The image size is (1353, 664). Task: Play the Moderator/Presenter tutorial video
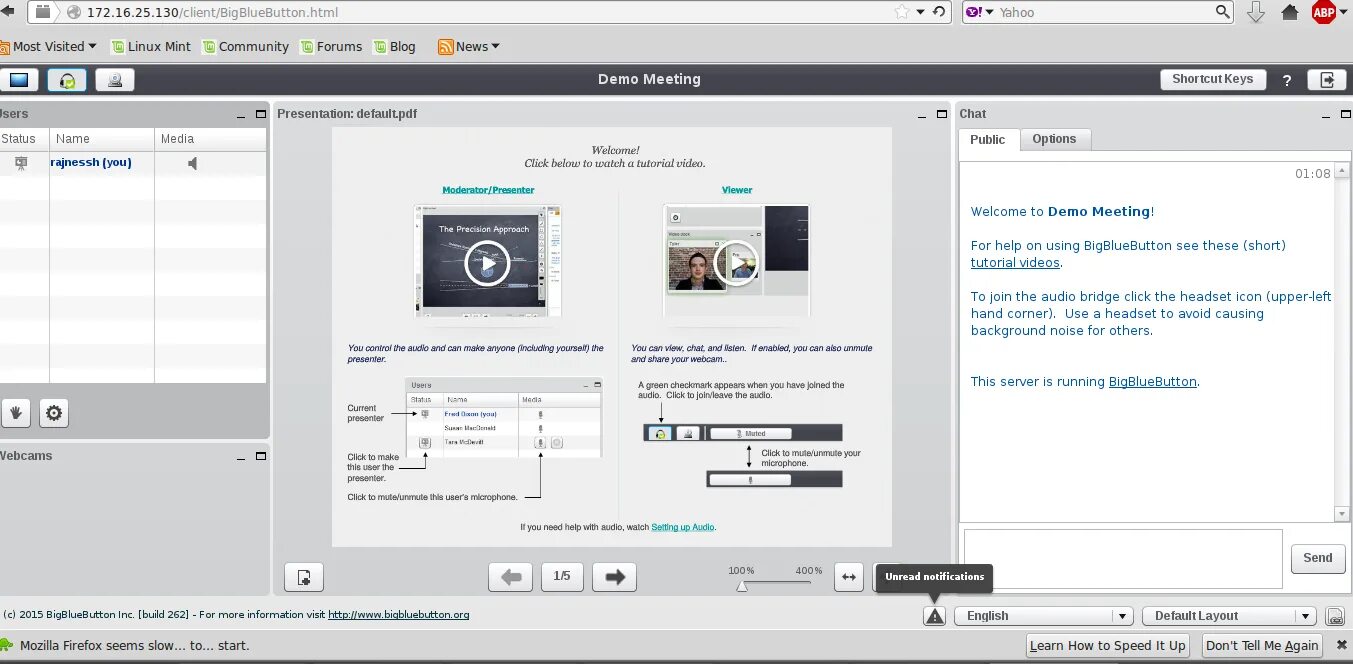click(x=487, y=264)
